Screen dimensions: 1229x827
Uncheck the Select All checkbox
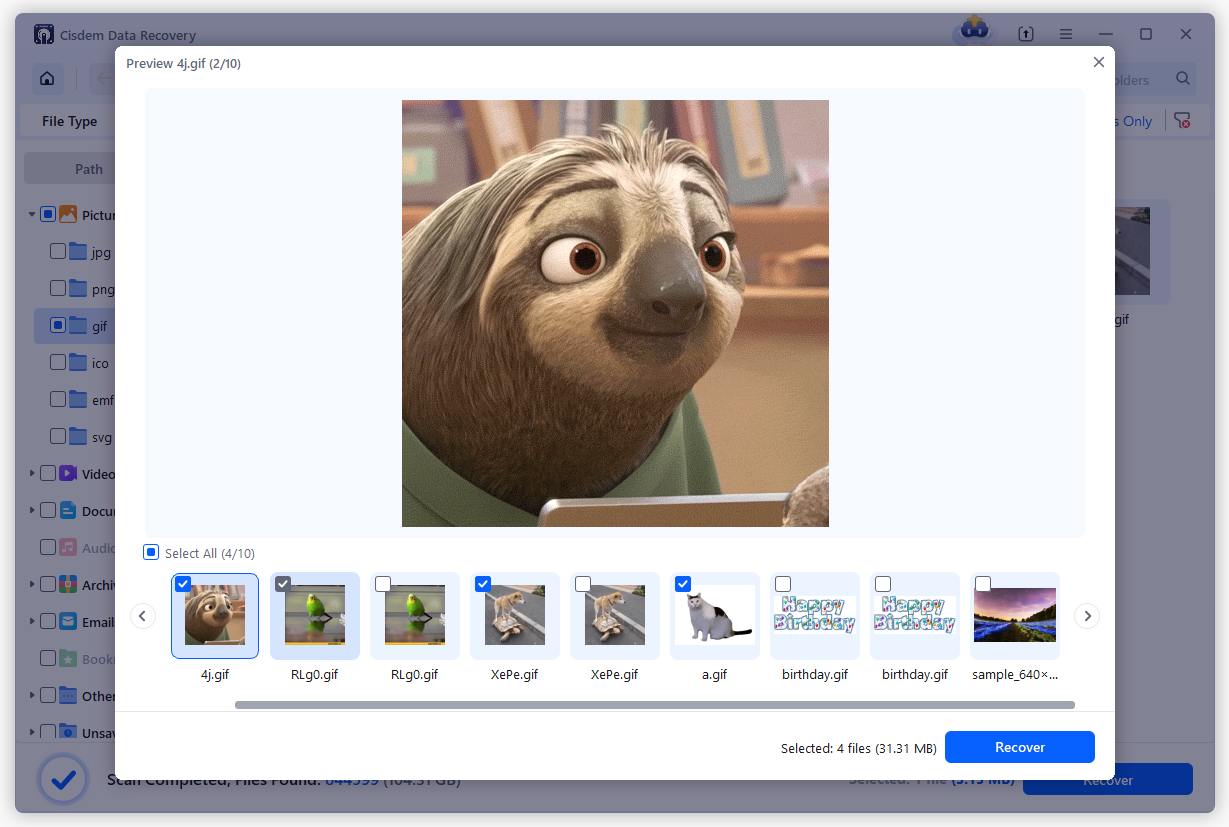coord(151,552)
